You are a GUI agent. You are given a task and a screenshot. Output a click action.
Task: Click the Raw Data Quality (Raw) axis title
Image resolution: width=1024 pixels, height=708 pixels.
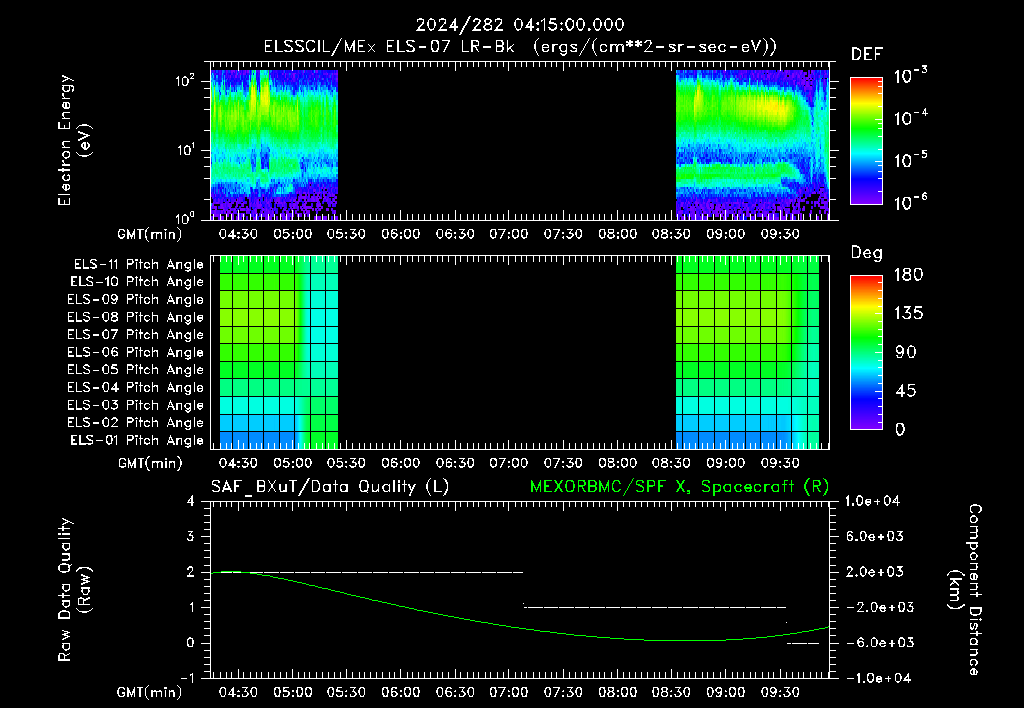(75, 590)
